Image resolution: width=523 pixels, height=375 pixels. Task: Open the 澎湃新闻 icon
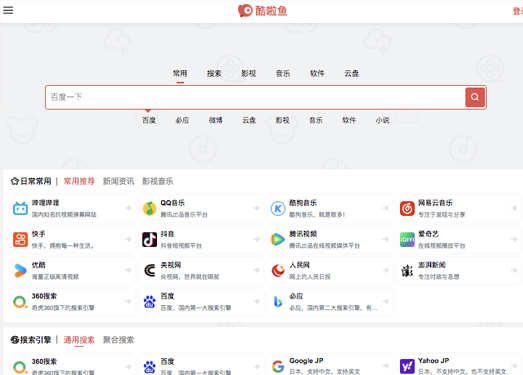coord(407,270)
